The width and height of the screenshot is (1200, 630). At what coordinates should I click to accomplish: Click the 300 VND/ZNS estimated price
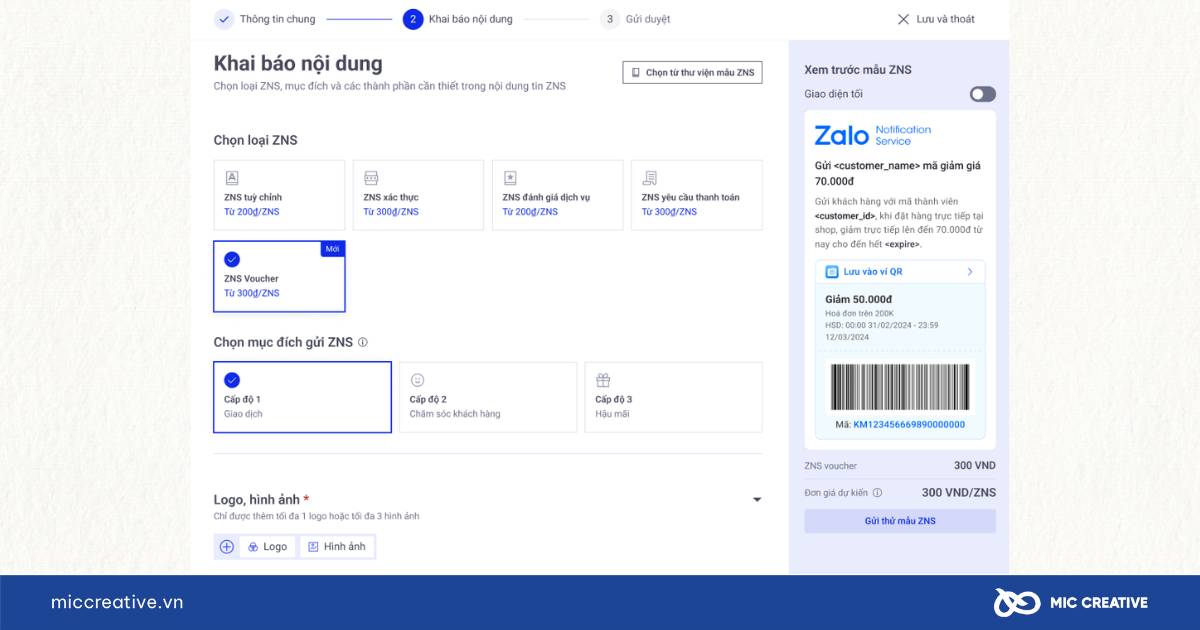coord(959,492)
